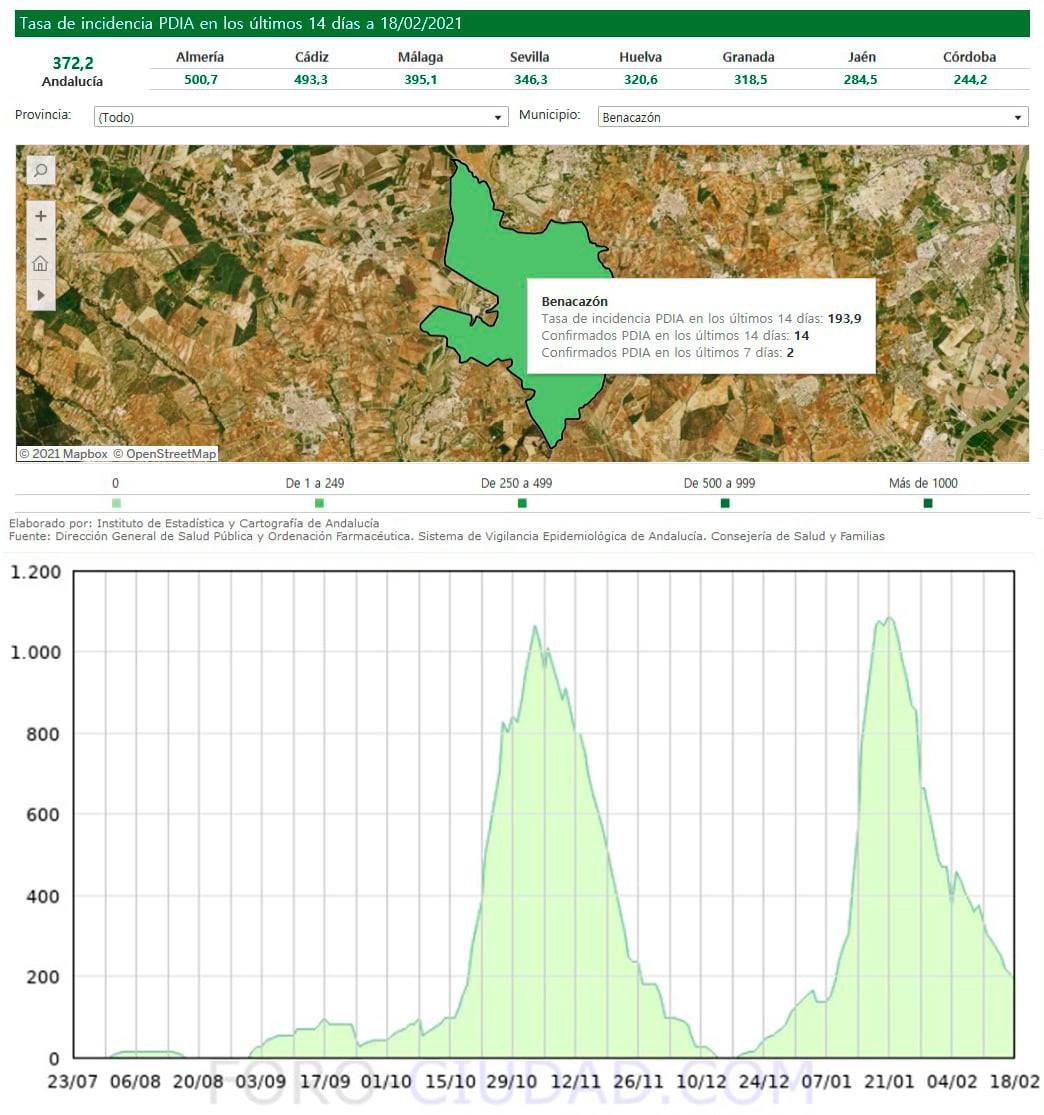Click 'Más de 1000' legend swatch
Viewport: 1044px width, 1115px height.
tap(928, 503)
